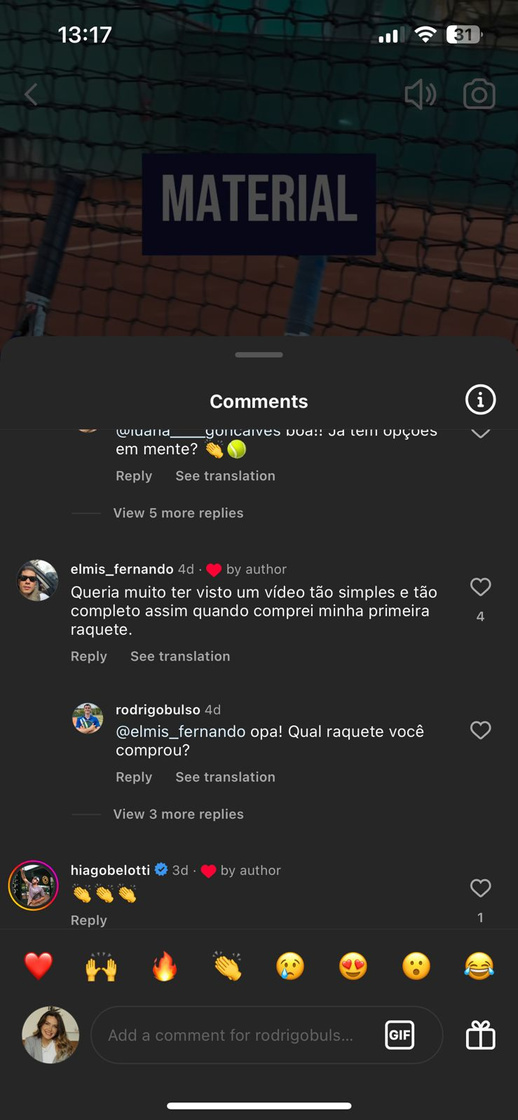Like rodrigobulso's reply with the heart
Screen dimensions: 518x1120
[480, 730]
